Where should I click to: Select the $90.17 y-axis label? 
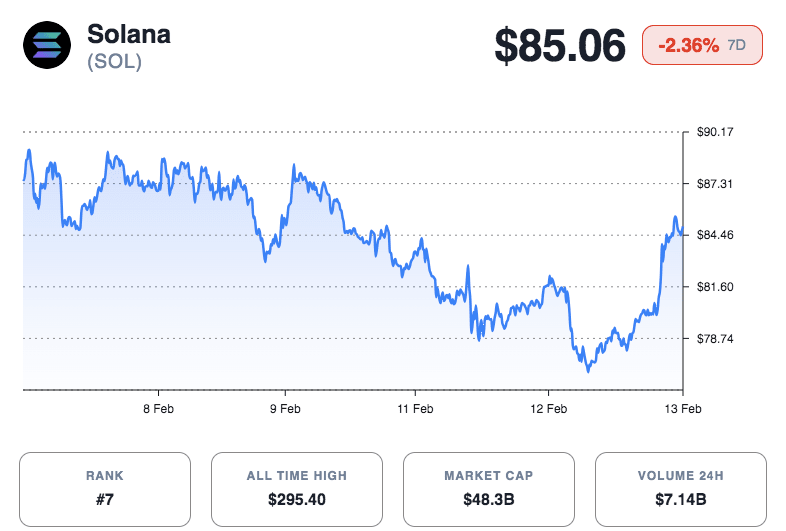pos(715,132)
